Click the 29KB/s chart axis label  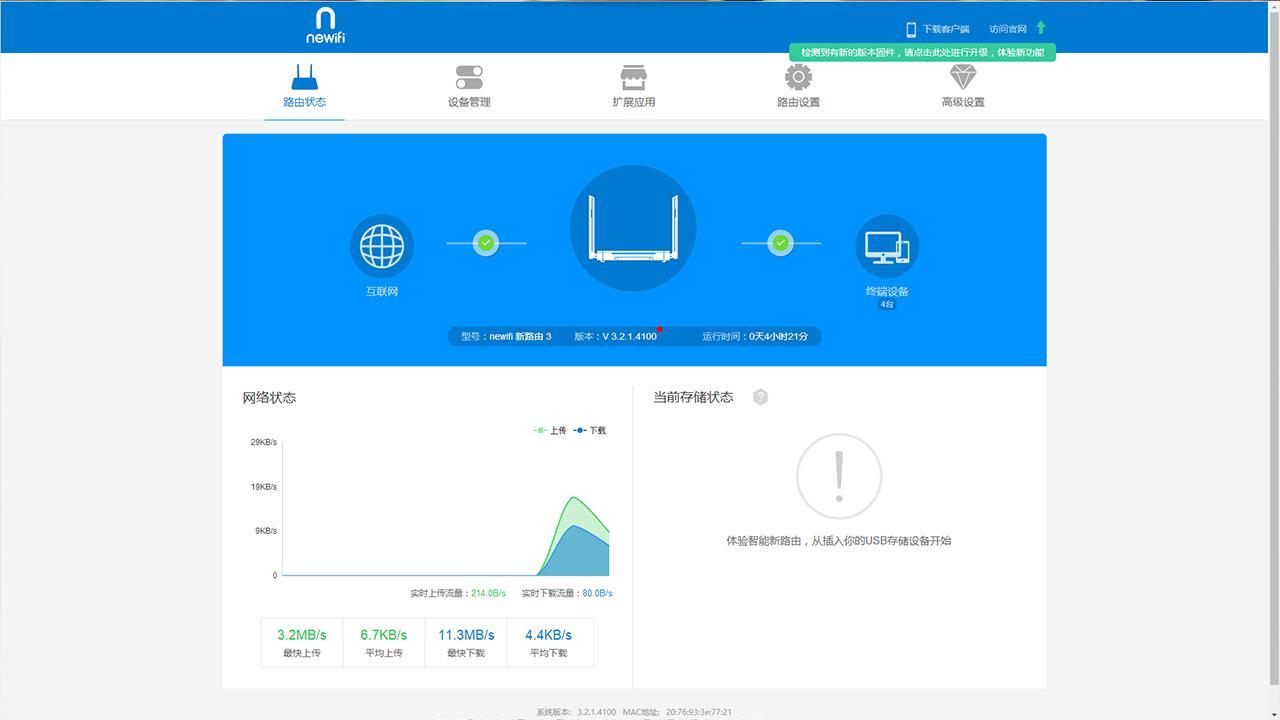(264, 442)
